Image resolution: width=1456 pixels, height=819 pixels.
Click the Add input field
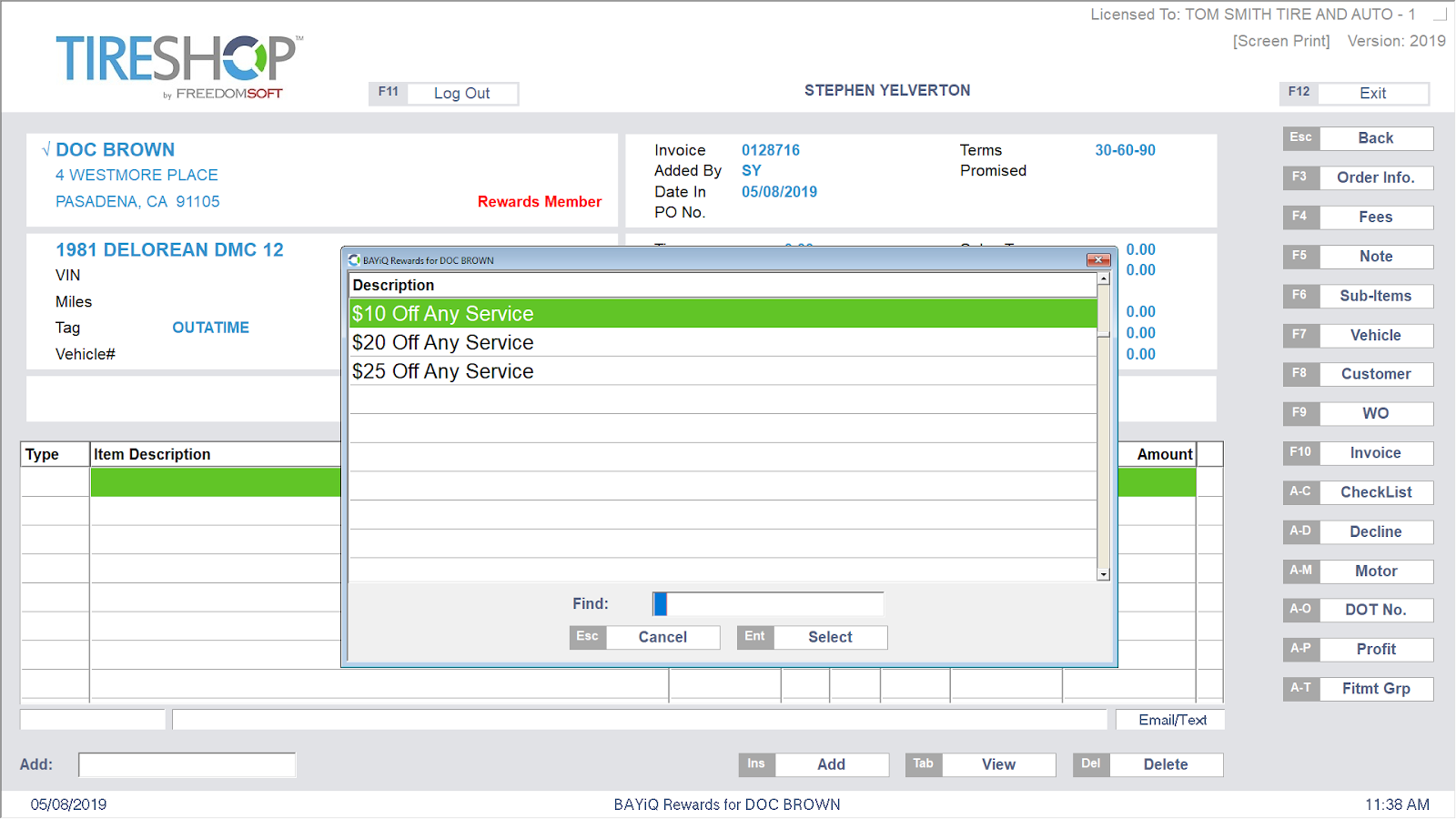click(x=187, y=764)
